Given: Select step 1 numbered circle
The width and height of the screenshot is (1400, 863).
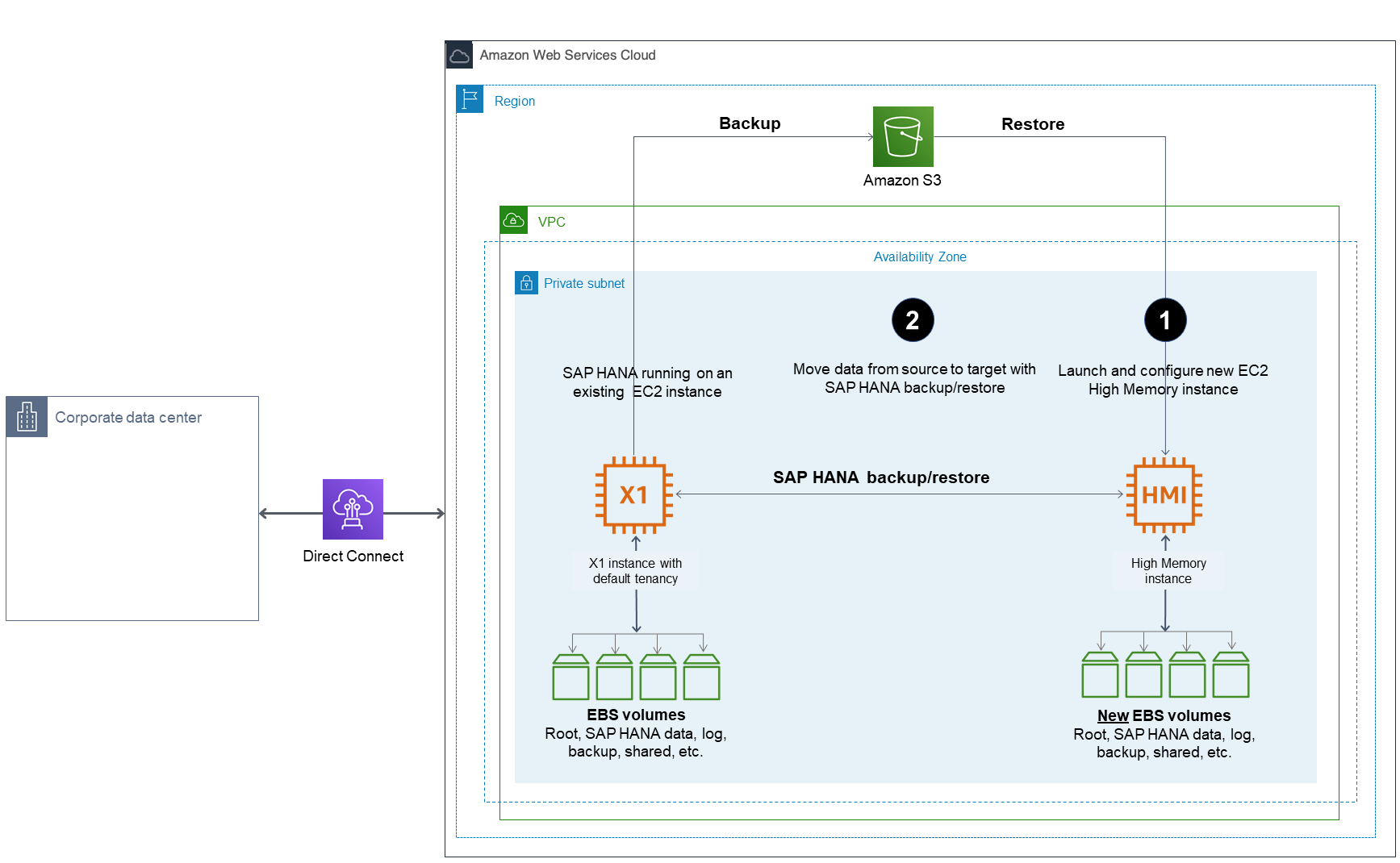Looking at the screenshot, I should tap(1165, 319).
